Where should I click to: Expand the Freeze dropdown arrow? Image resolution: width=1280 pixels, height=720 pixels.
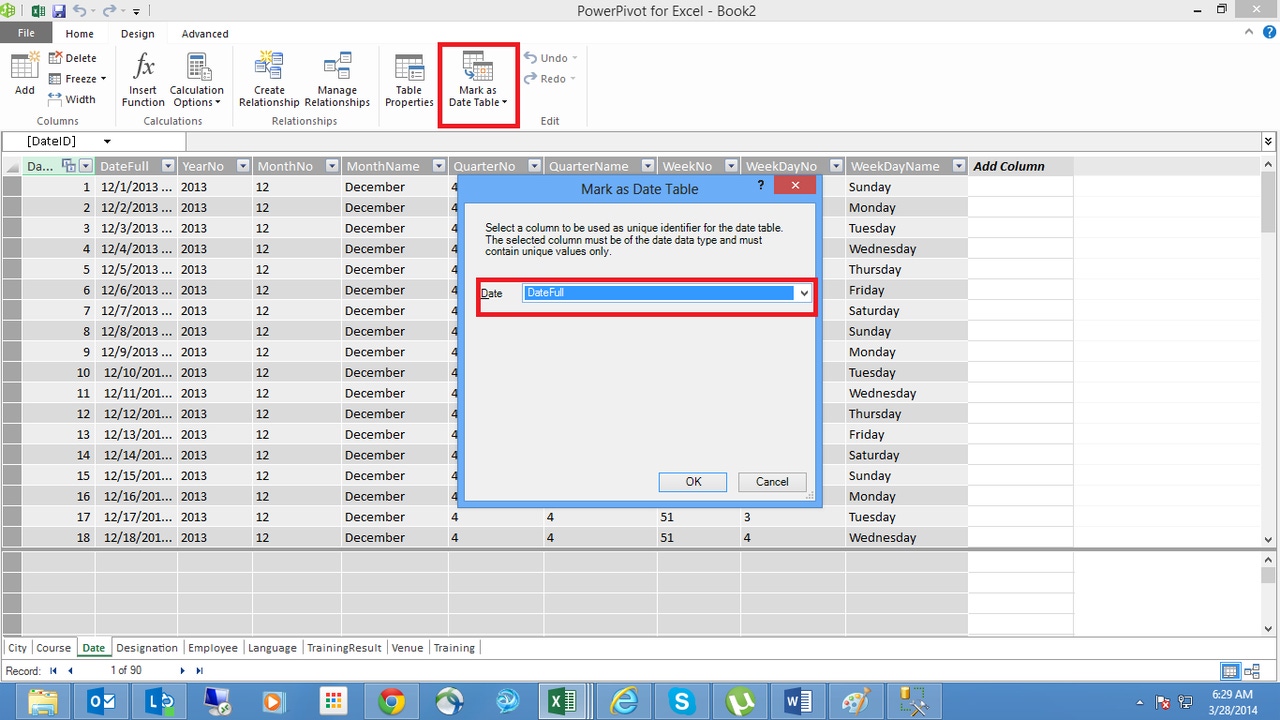101,78
